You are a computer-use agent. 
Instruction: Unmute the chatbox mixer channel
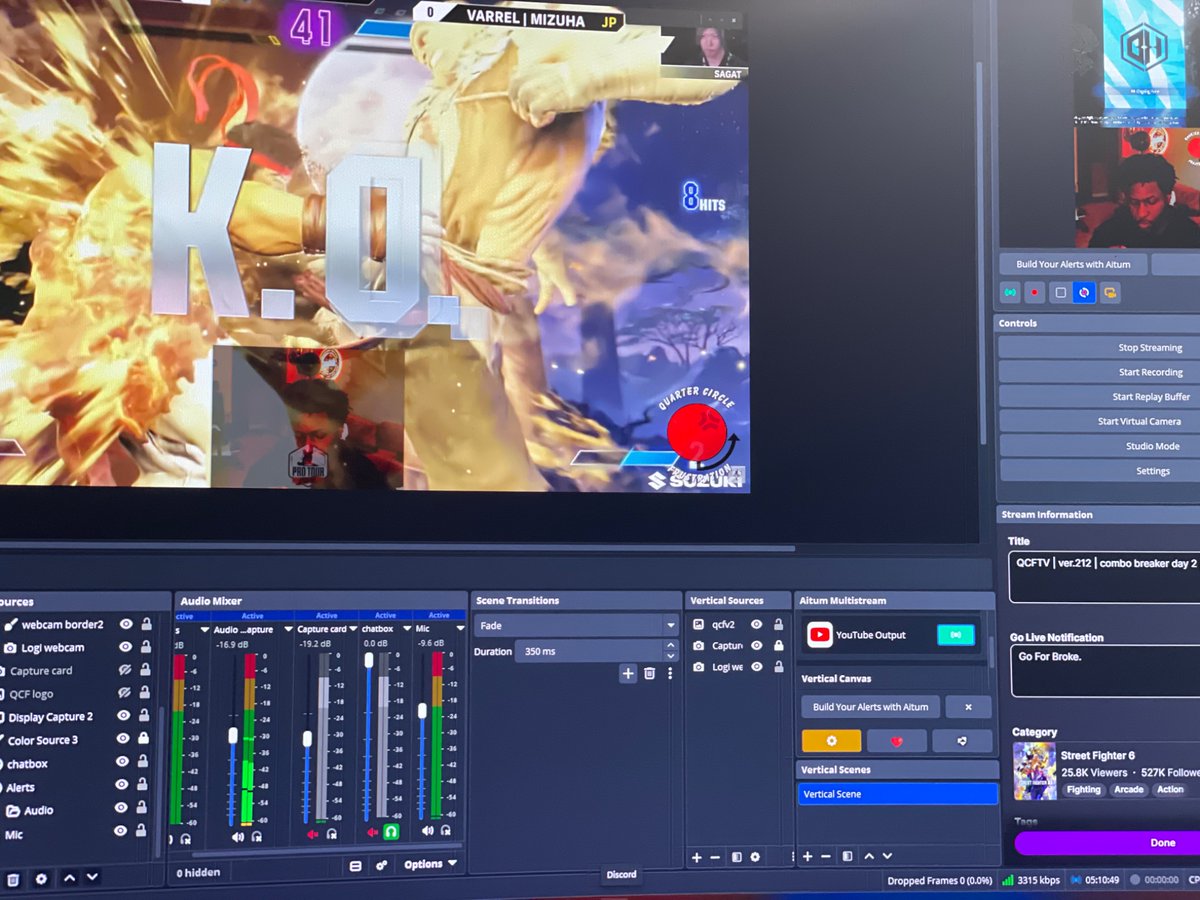[x=372, y=832]
